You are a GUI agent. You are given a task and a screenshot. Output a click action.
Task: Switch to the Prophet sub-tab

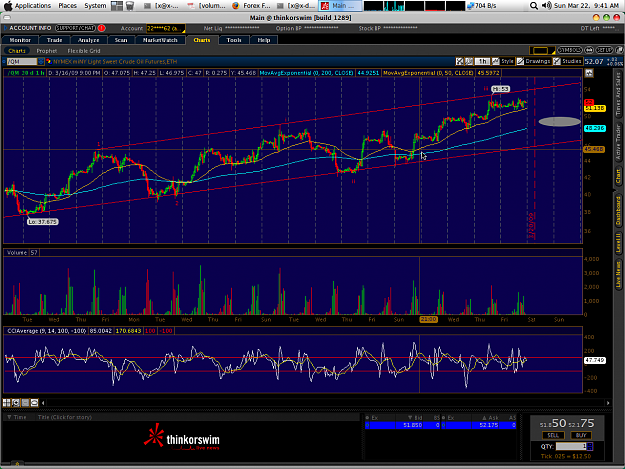pos(47,51)
